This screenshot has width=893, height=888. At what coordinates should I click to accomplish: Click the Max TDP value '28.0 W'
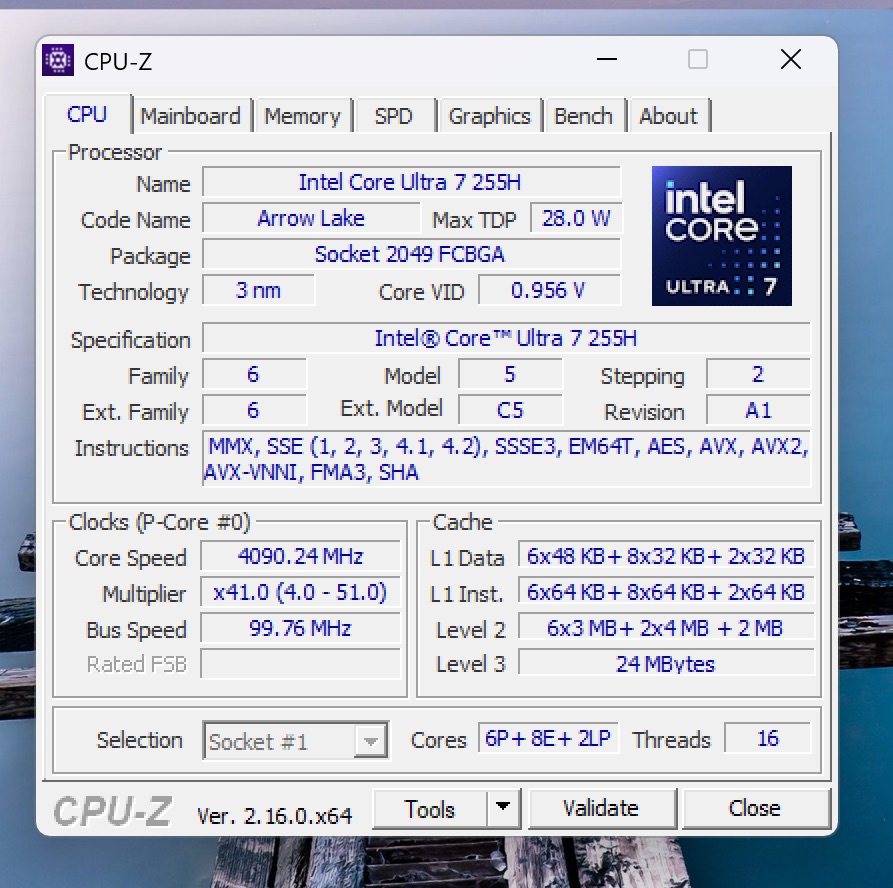coord(576,218)
